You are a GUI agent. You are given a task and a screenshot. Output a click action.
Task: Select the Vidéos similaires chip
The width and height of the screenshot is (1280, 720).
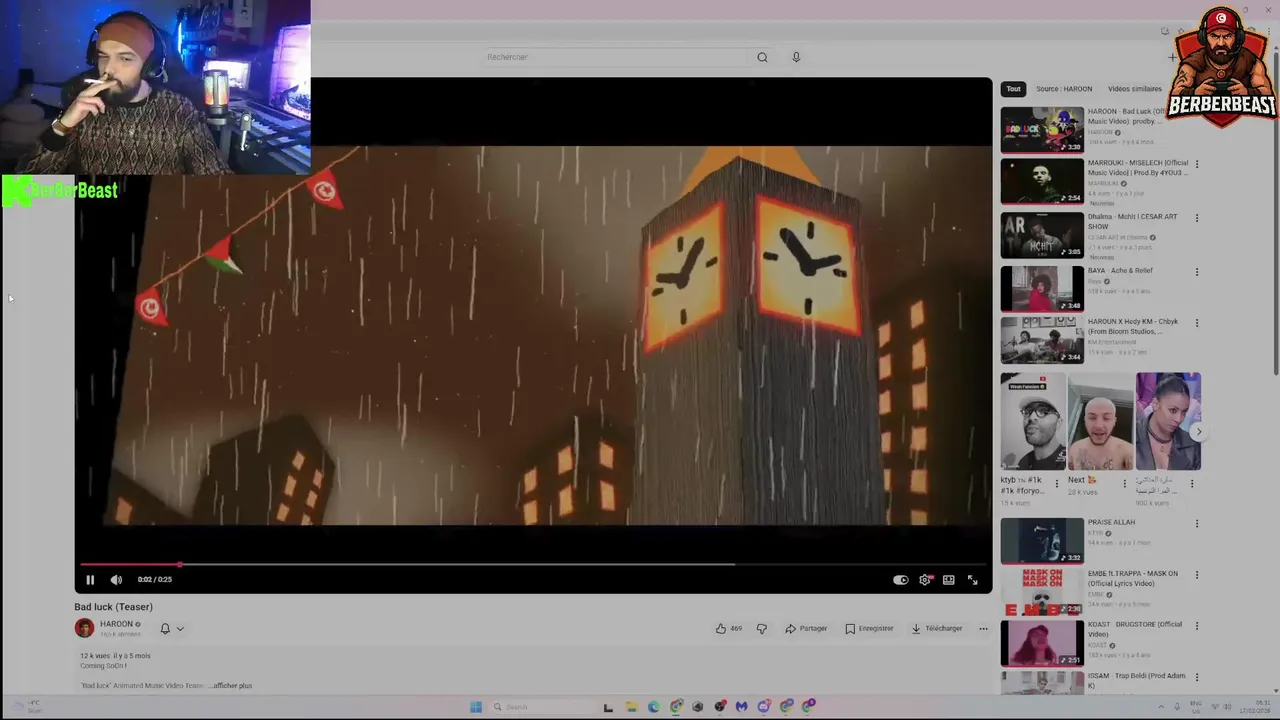click(1135, 89)
